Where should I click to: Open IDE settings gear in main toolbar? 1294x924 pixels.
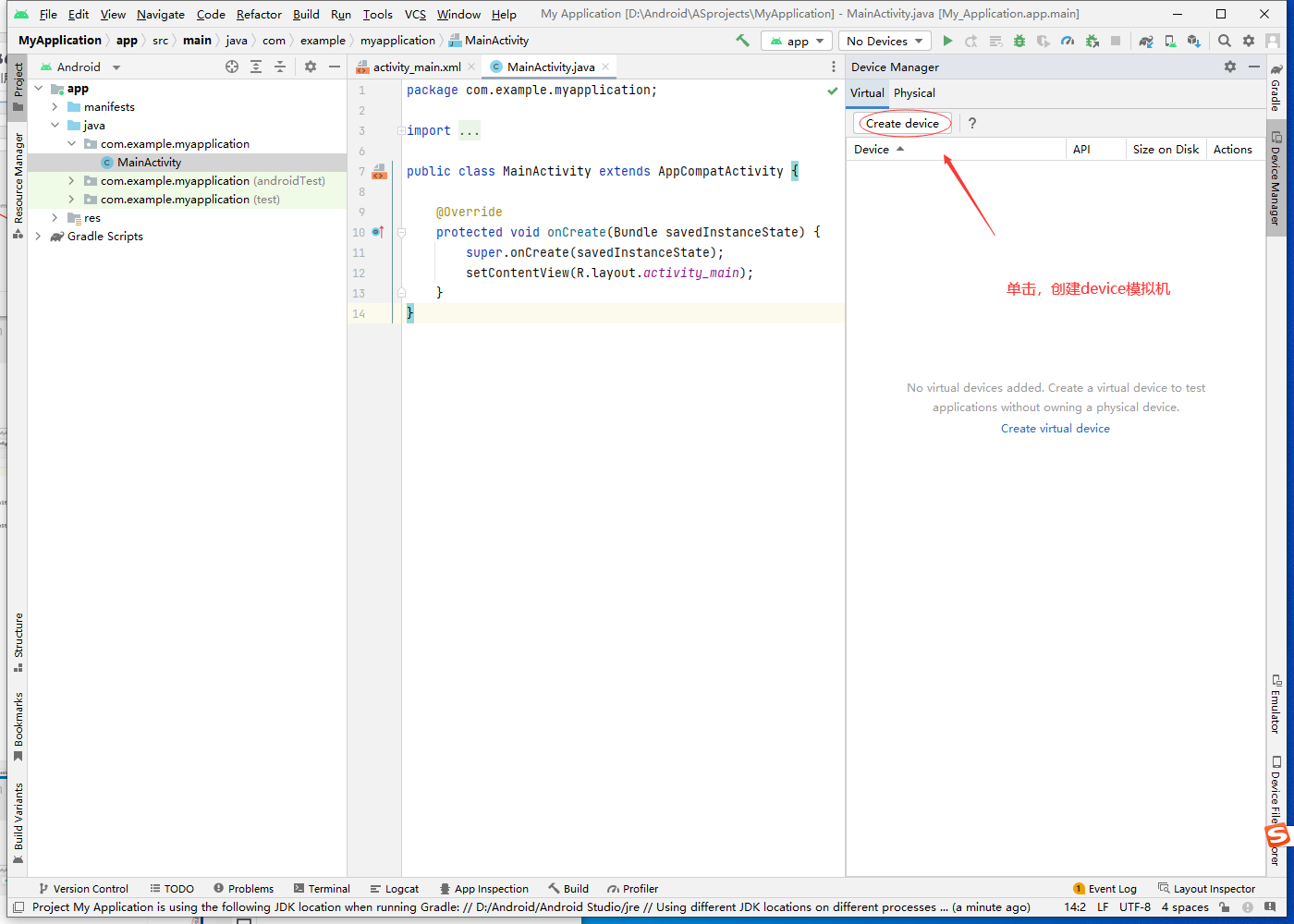pos(1249,41)
